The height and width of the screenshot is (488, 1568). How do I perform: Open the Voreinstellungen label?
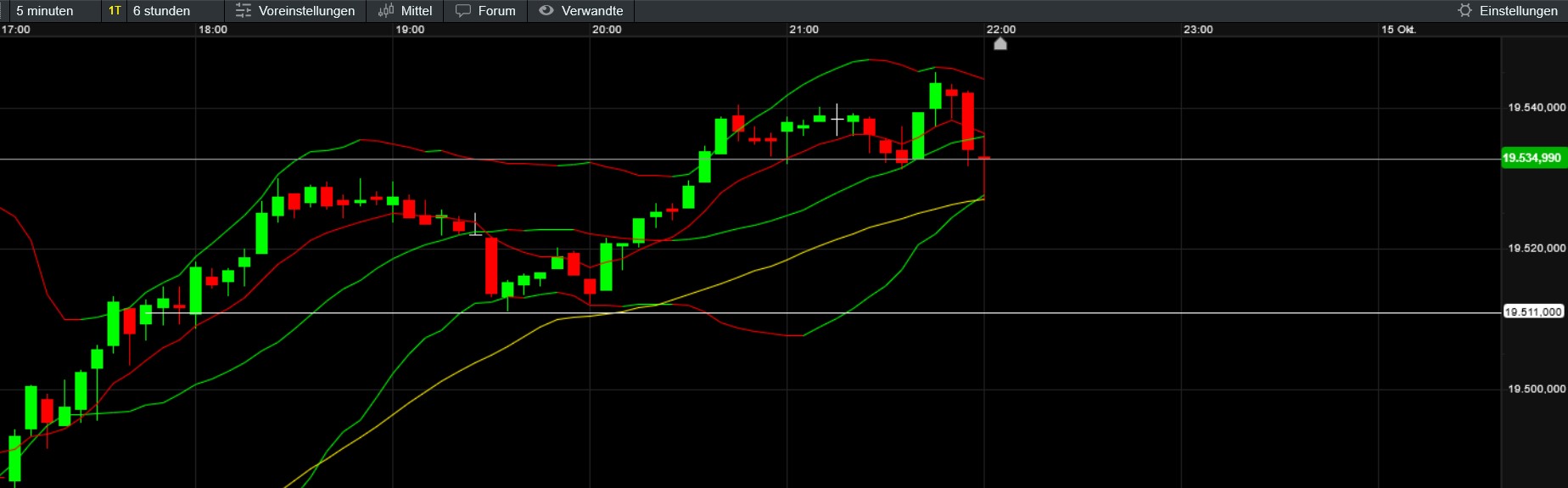coord(306,11)
